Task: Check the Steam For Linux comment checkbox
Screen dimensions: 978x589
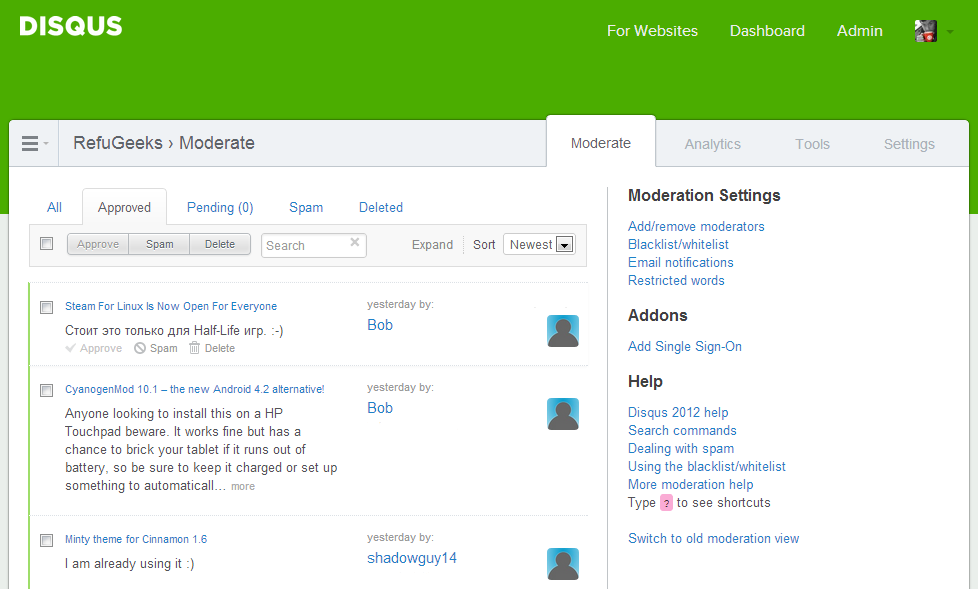Action: (47, 307)
